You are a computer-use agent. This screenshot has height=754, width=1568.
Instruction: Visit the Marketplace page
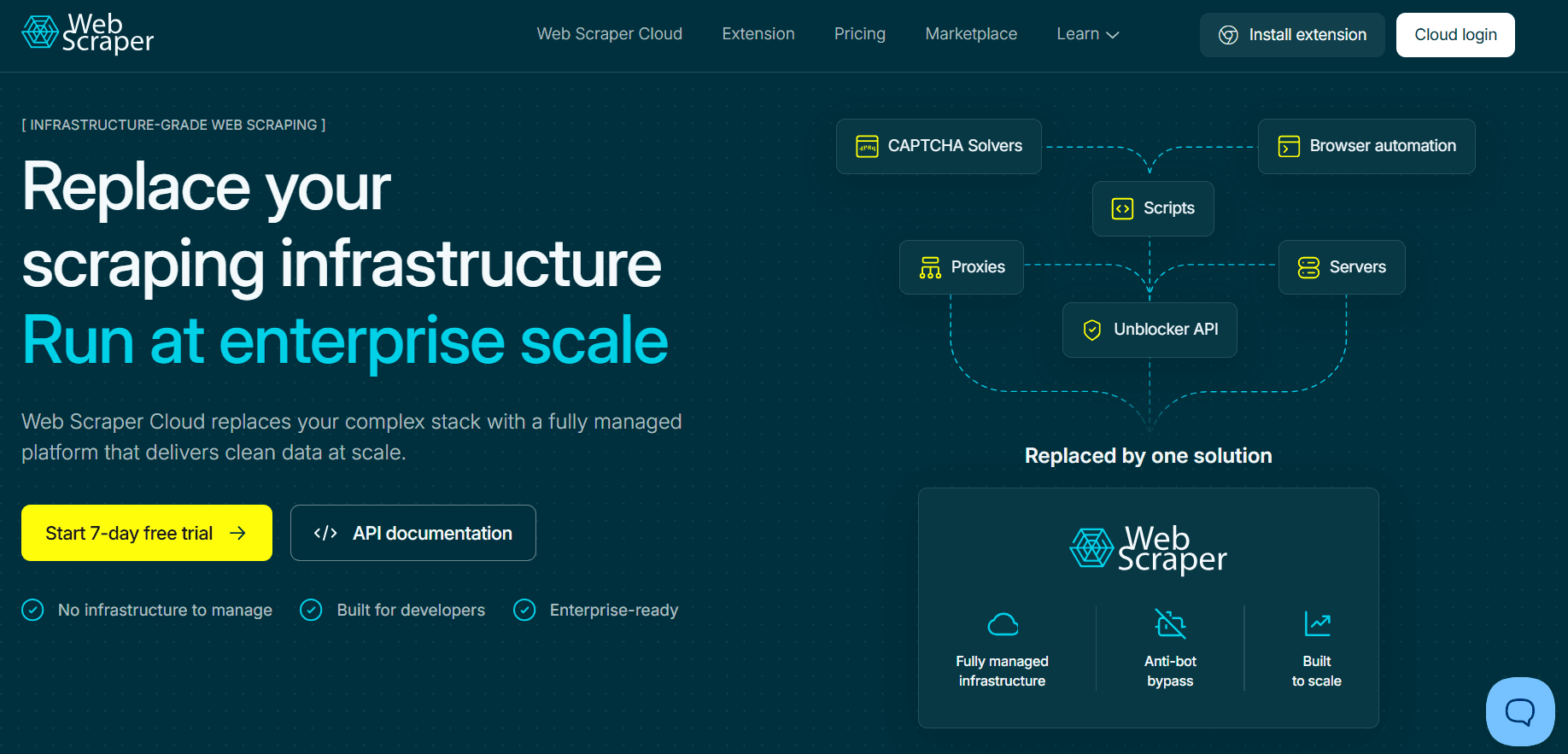(971, 34)
